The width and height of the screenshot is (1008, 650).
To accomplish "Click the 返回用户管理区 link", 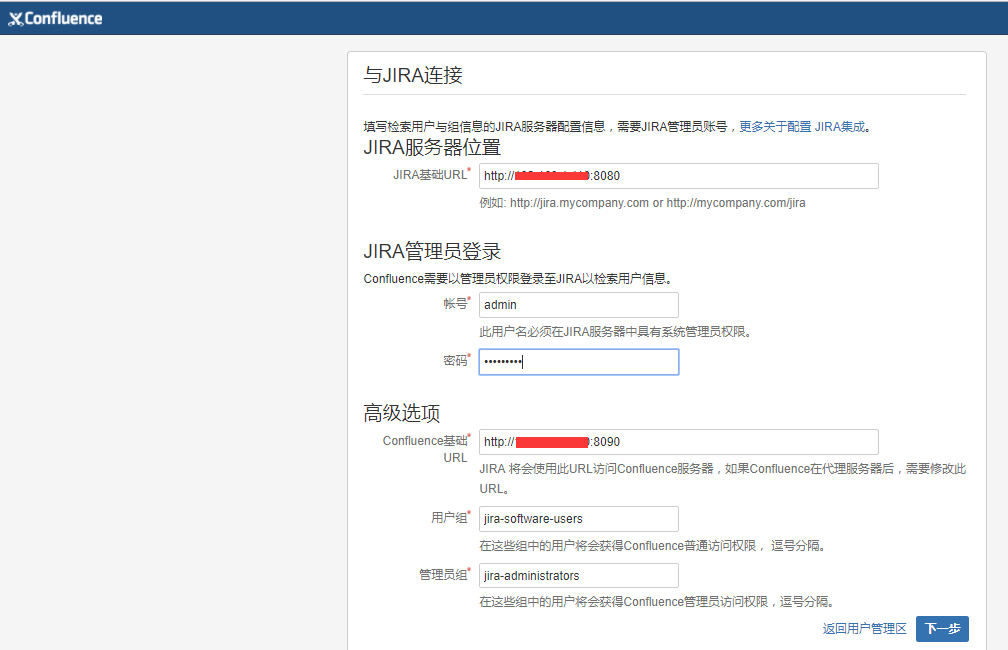I will pyautogui.click(x=865, y=629).
